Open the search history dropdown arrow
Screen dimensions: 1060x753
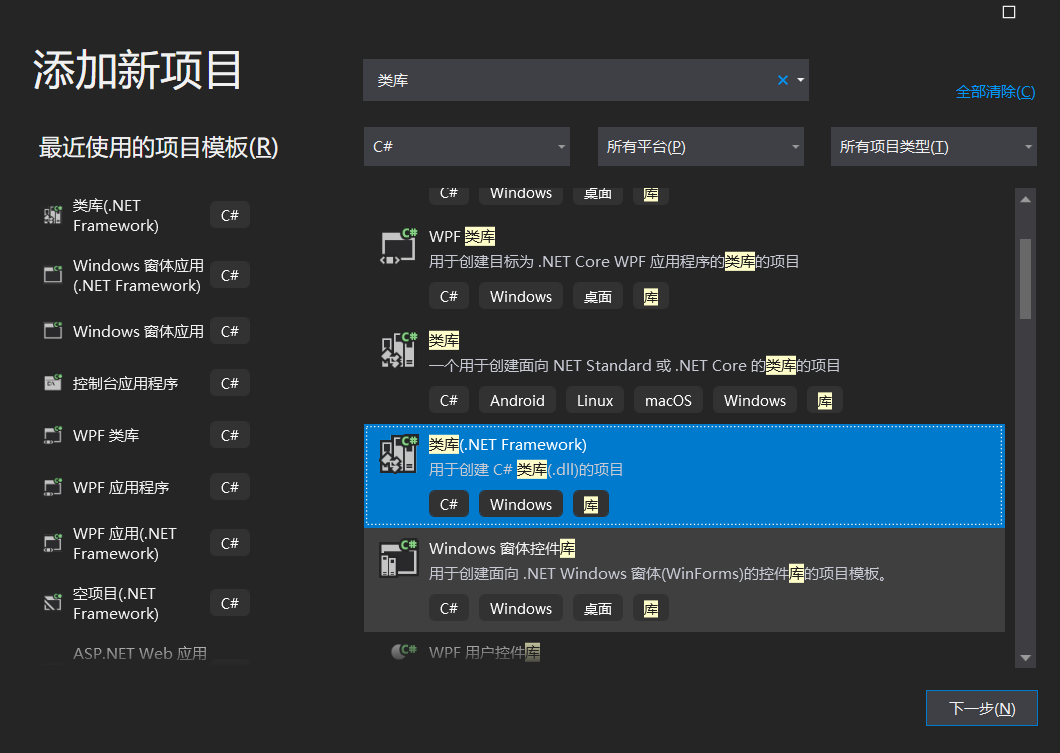(x=800, y=80)
